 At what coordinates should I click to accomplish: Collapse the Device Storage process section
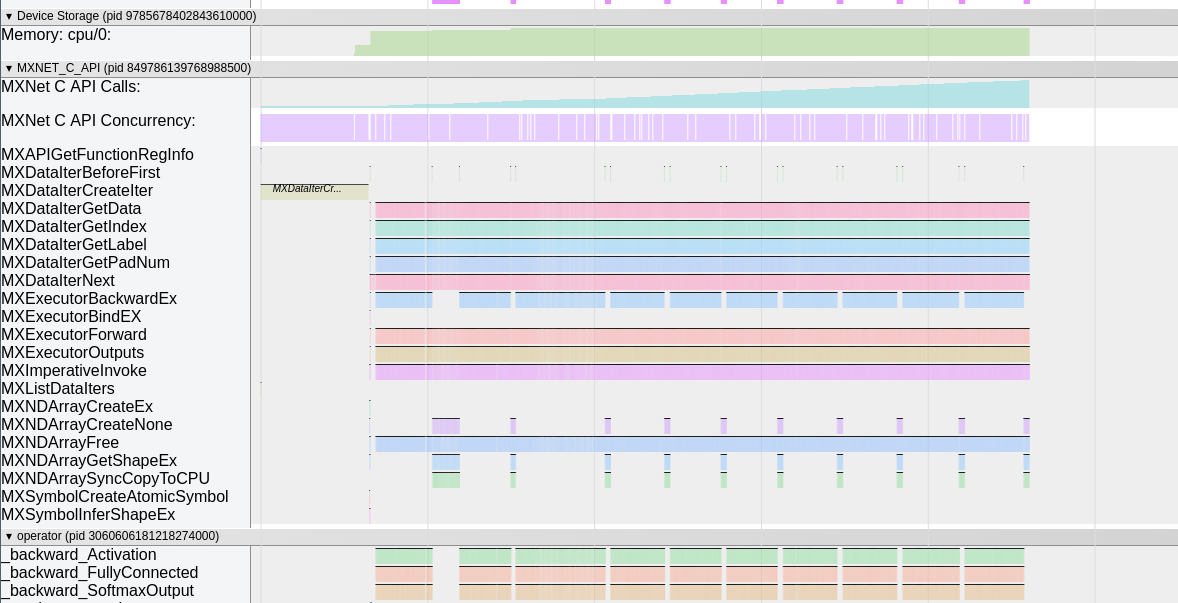coord(9,16)
